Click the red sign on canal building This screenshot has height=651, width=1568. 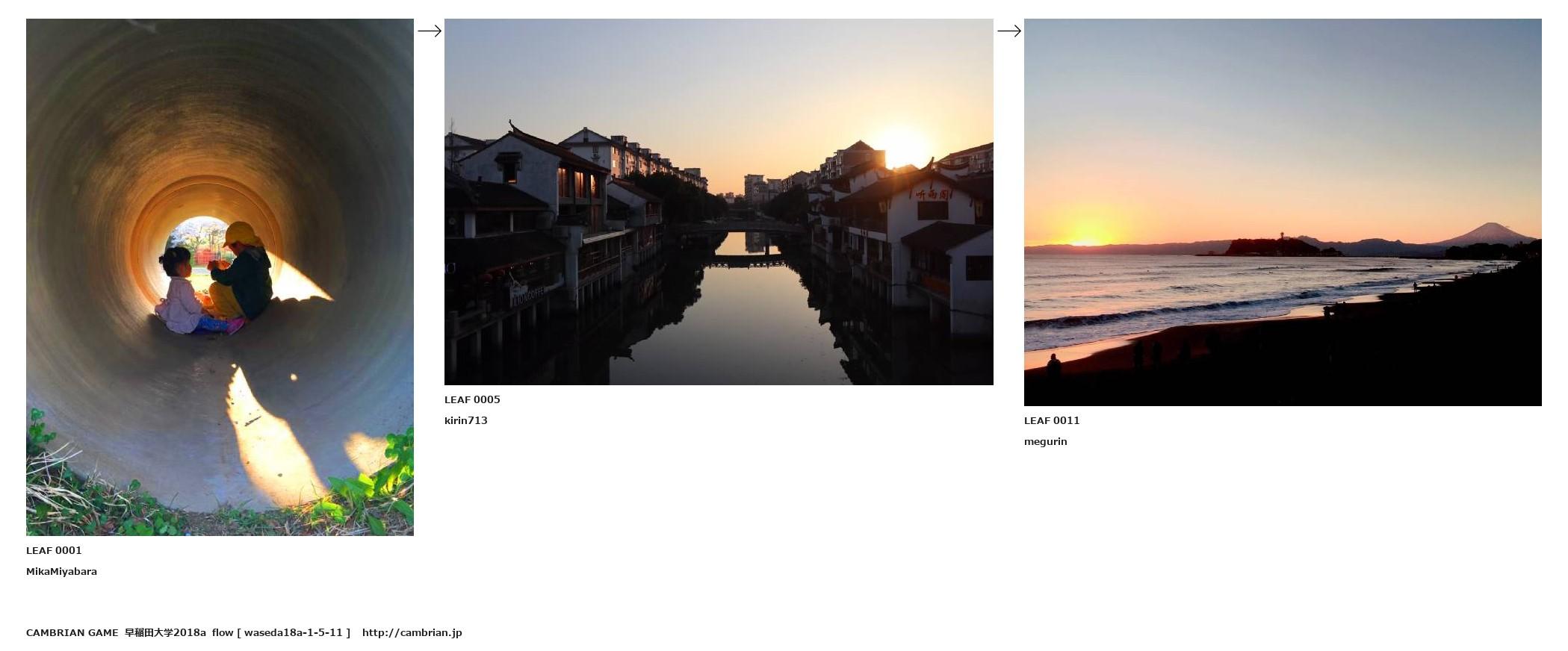pos(932,195)
